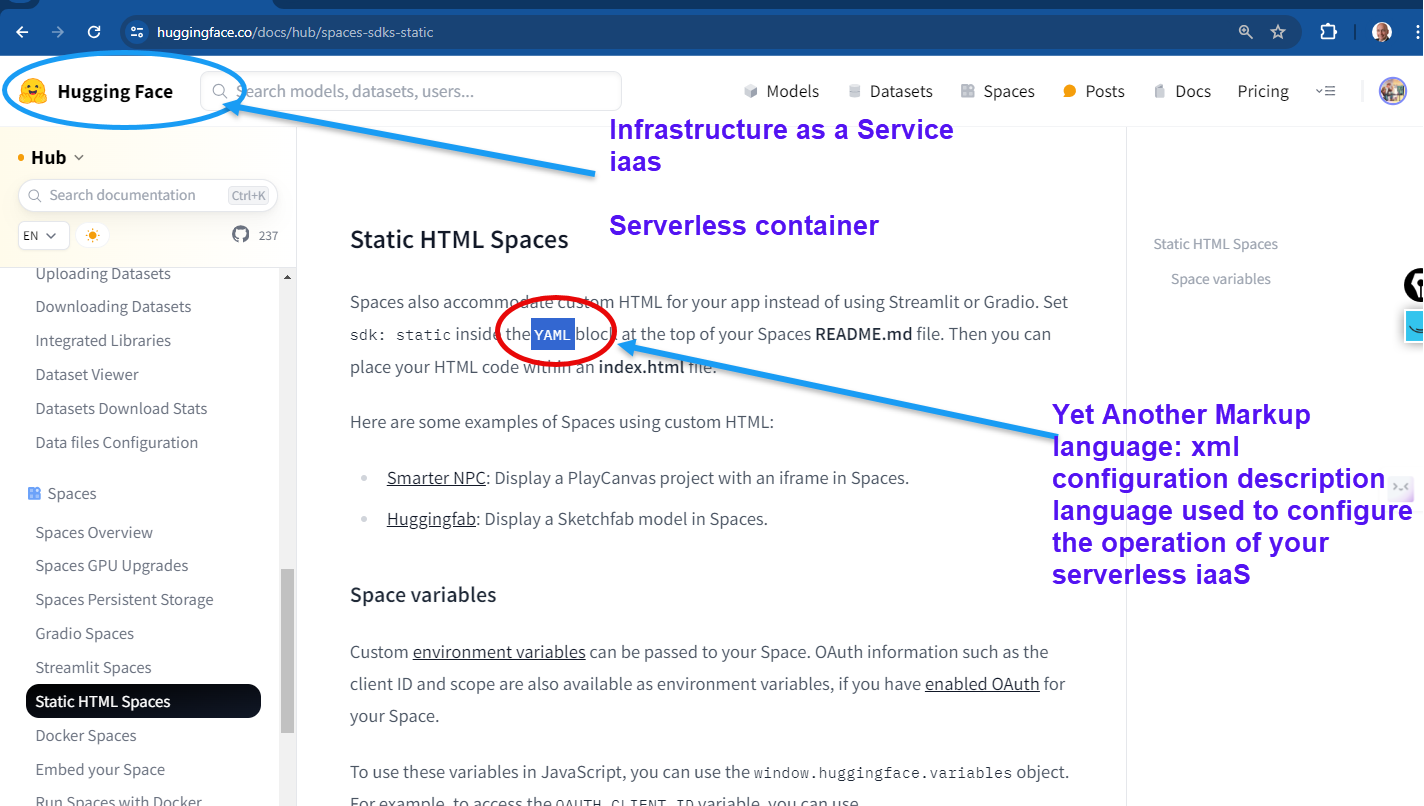1424x806 pixels.
Task: Bookmark this page with the star icon
Action: click(x=1278, y=32)
